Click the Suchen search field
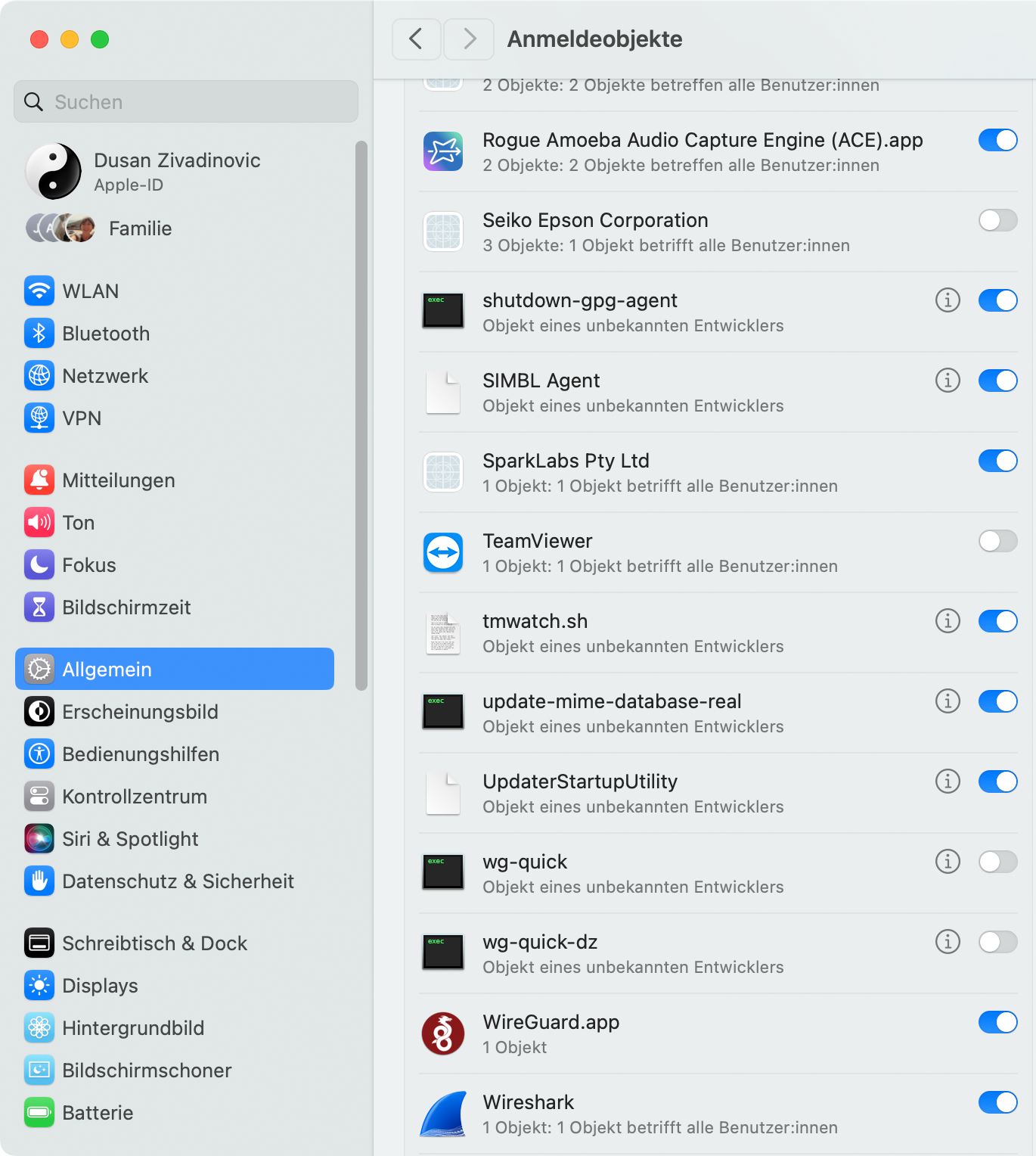 pyautogui.click(x=186, y=101)
